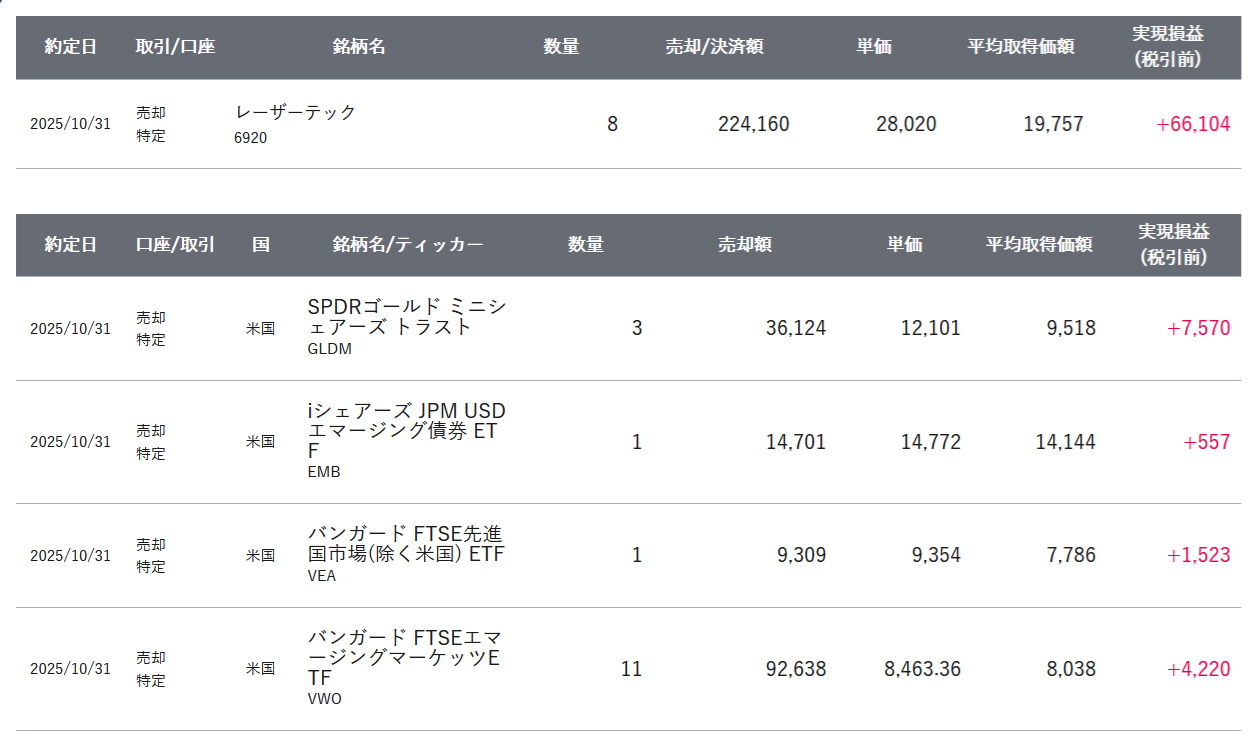Select the 口座/取引 column header
The height and width of the screenshot is (742, 1258).
(175, 245)
